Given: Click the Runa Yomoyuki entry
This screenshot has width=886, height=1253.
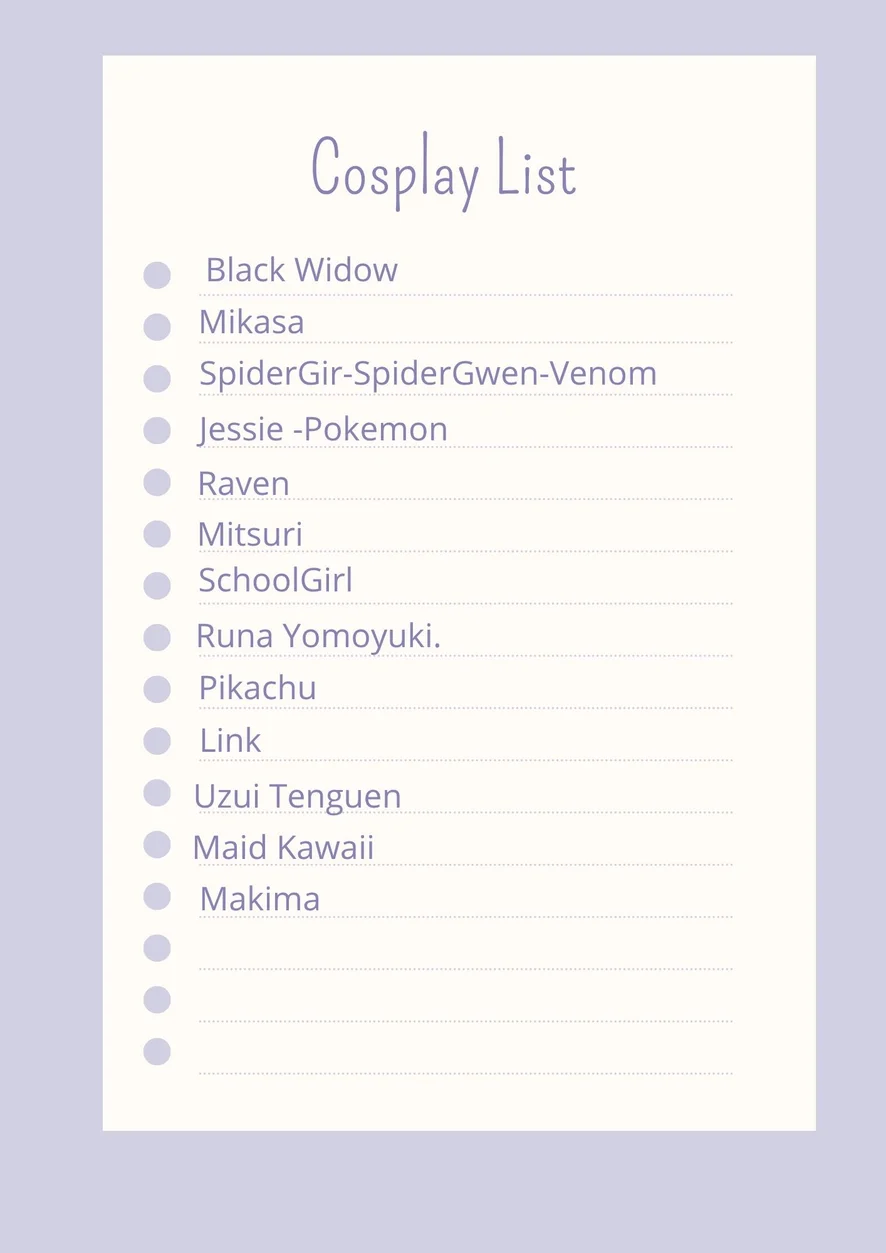Looking at the screenshot, I should click(318, 635).
